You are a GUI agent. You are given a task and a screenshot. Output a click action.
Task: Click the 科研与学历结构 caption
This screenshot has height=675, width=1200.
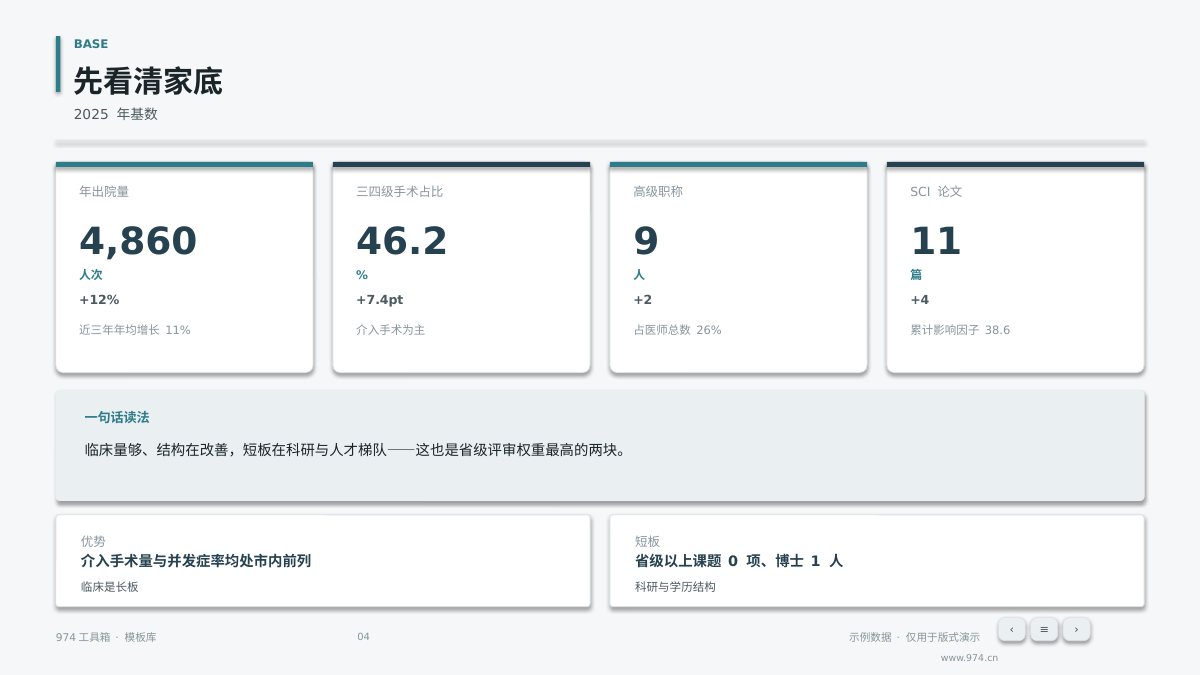click(x=675, y=587)
